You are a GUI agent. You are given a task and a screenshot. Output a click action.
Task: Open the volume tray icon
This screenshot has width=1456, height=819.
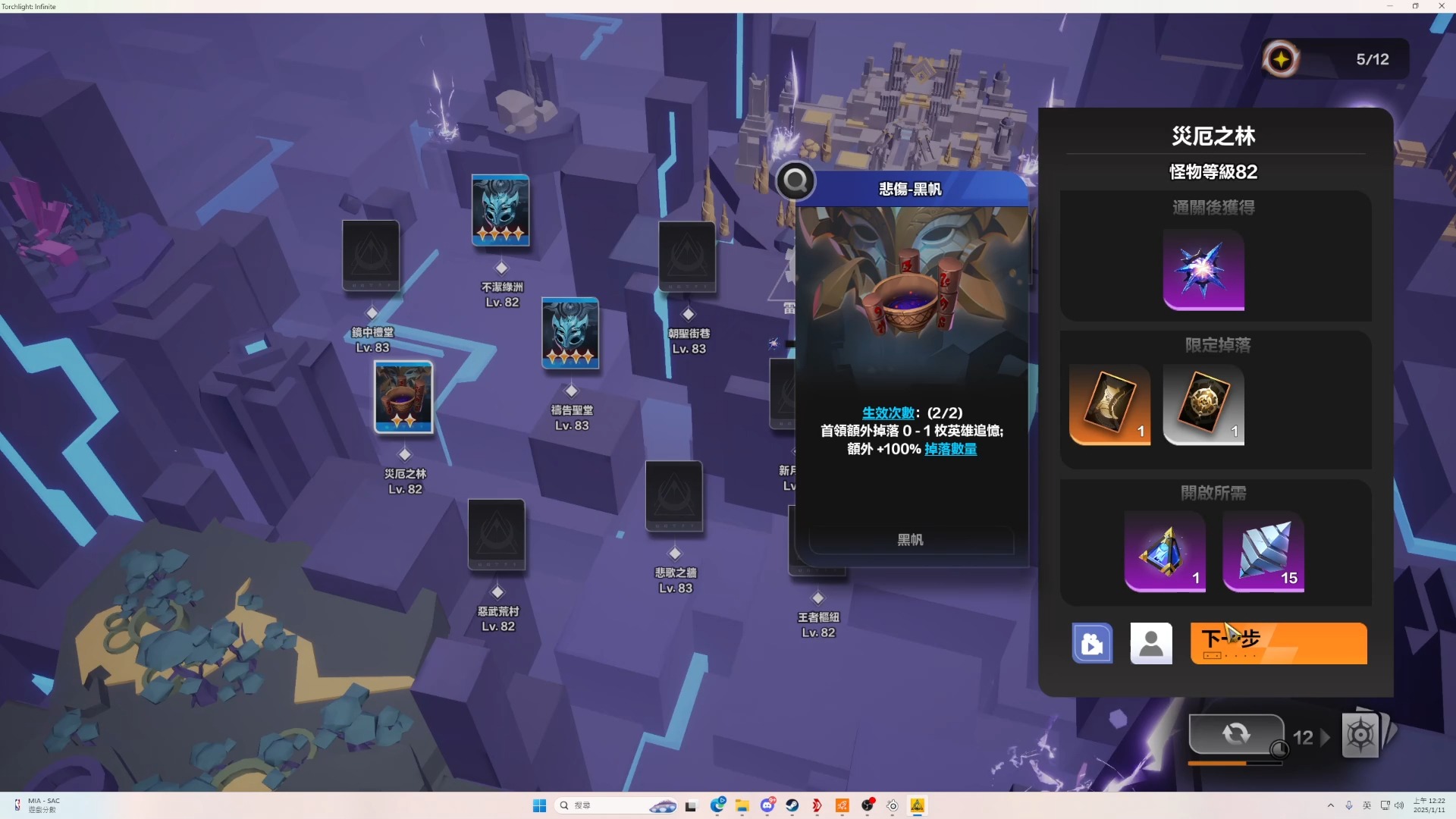(x=1399, y=805)
